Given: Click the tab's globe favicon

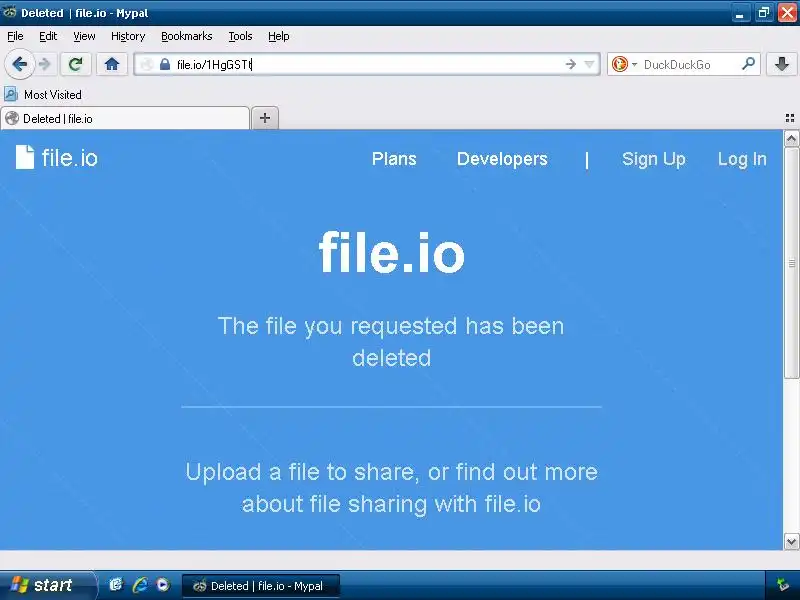Looking at the screenshot, I should (12, 118).
